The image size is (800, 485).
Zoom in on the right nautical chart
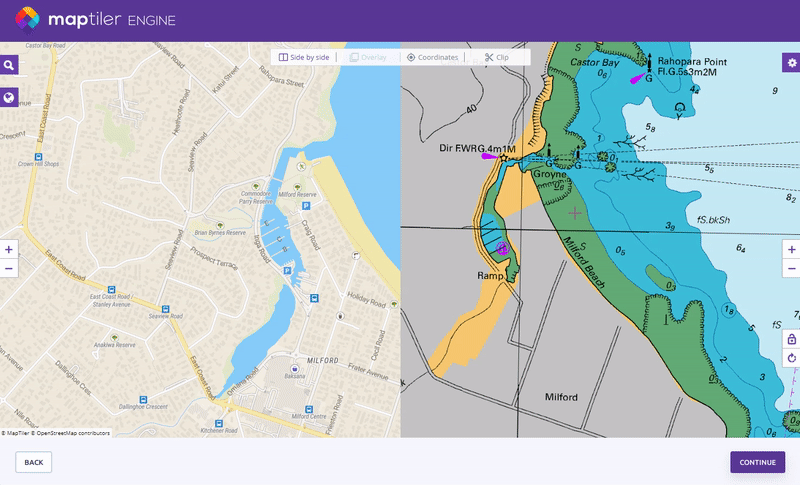click(791, 249)
